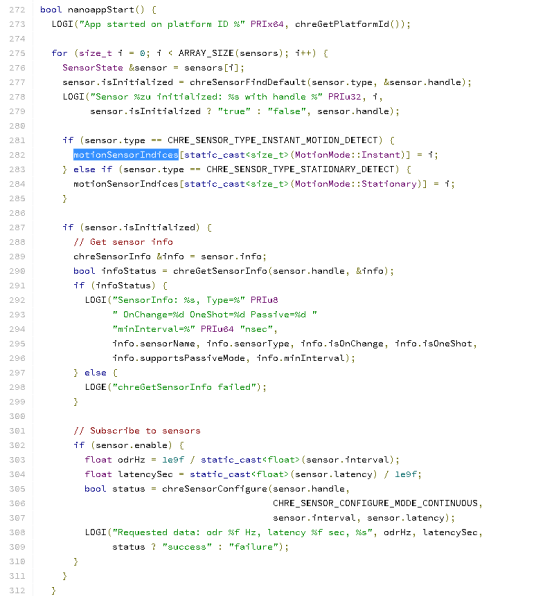The image size is (554, 597).
Task: Click chreSensorConfigure function call
Action: pos(215,488)
